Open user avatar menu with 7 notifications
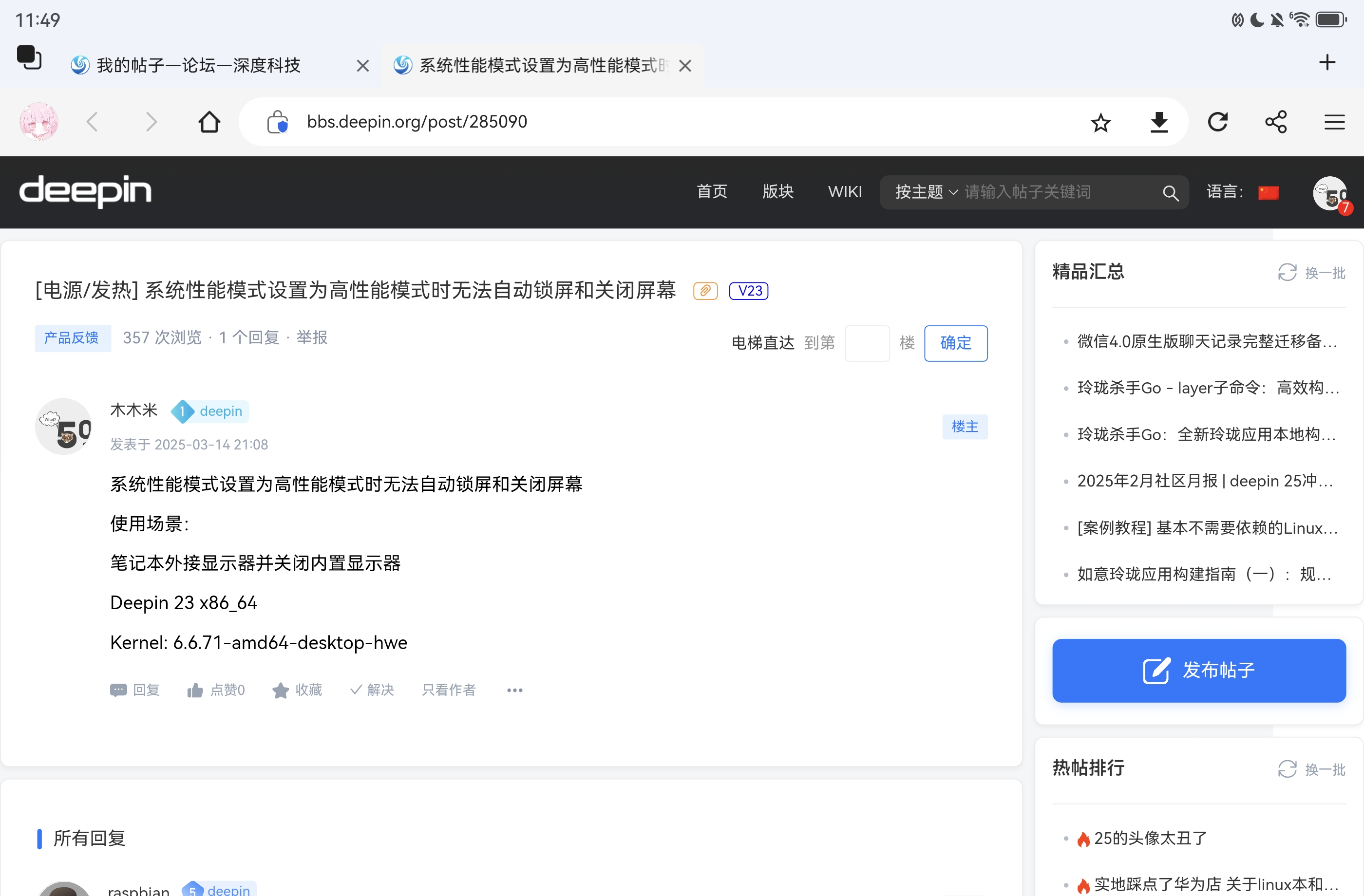The image size is (1364, 896). point(1331,195)
